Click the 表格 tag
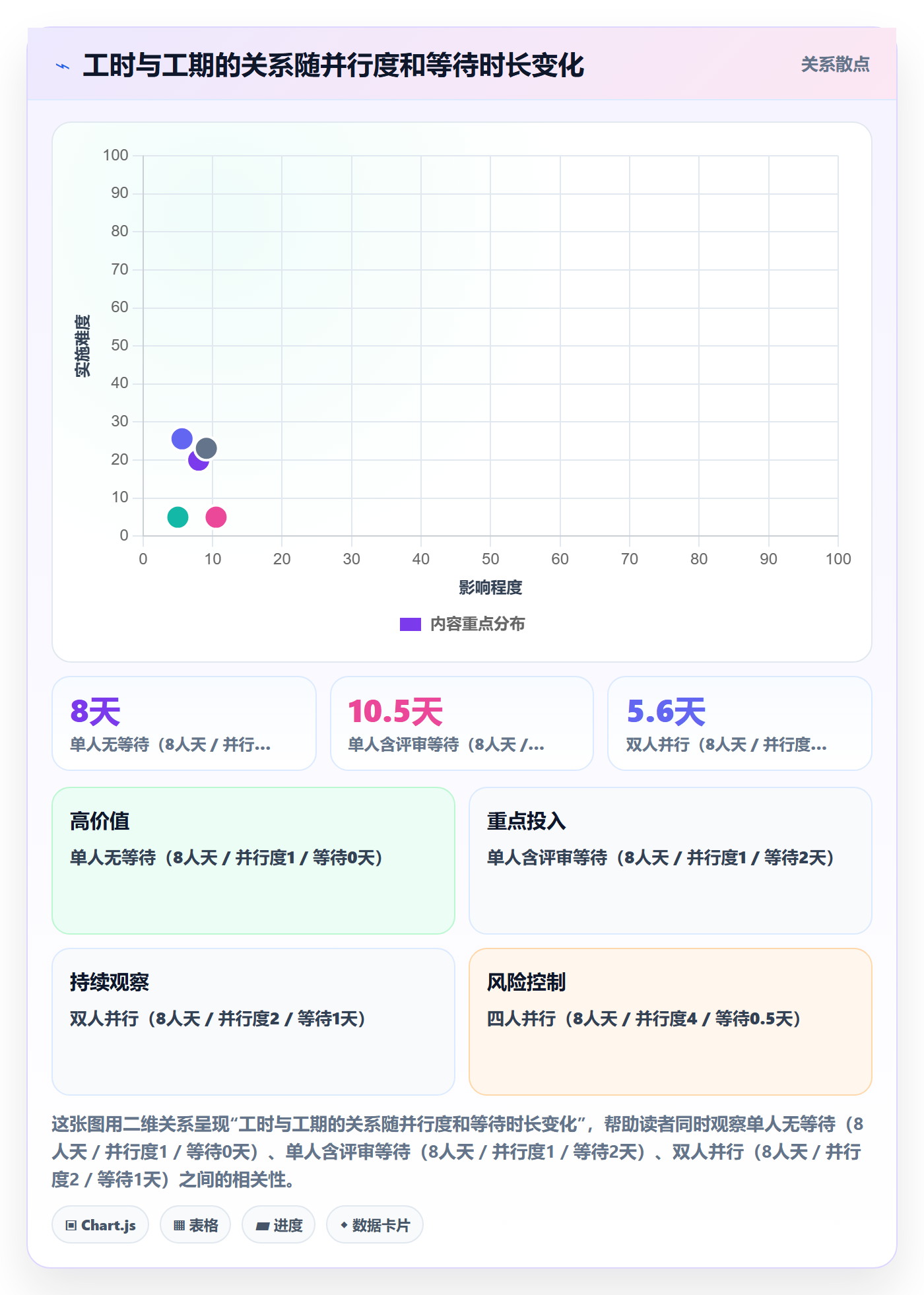This screenshot has height=1295, width=924. click(x=195, y=1225)
